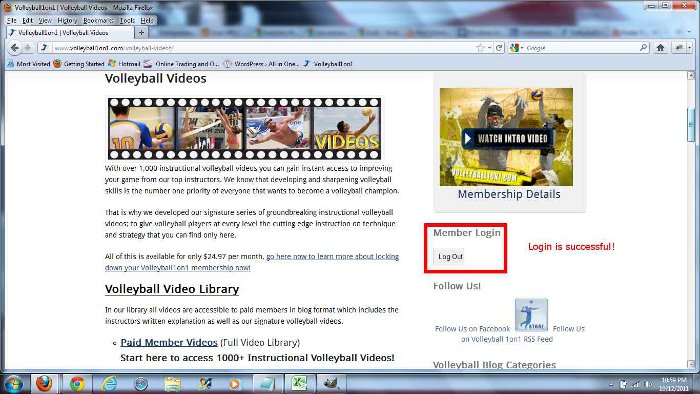Viewport: 700px width, 394px height.
Task: Select the Volleyball Videos browser tab
Action: tap(70, 33)
